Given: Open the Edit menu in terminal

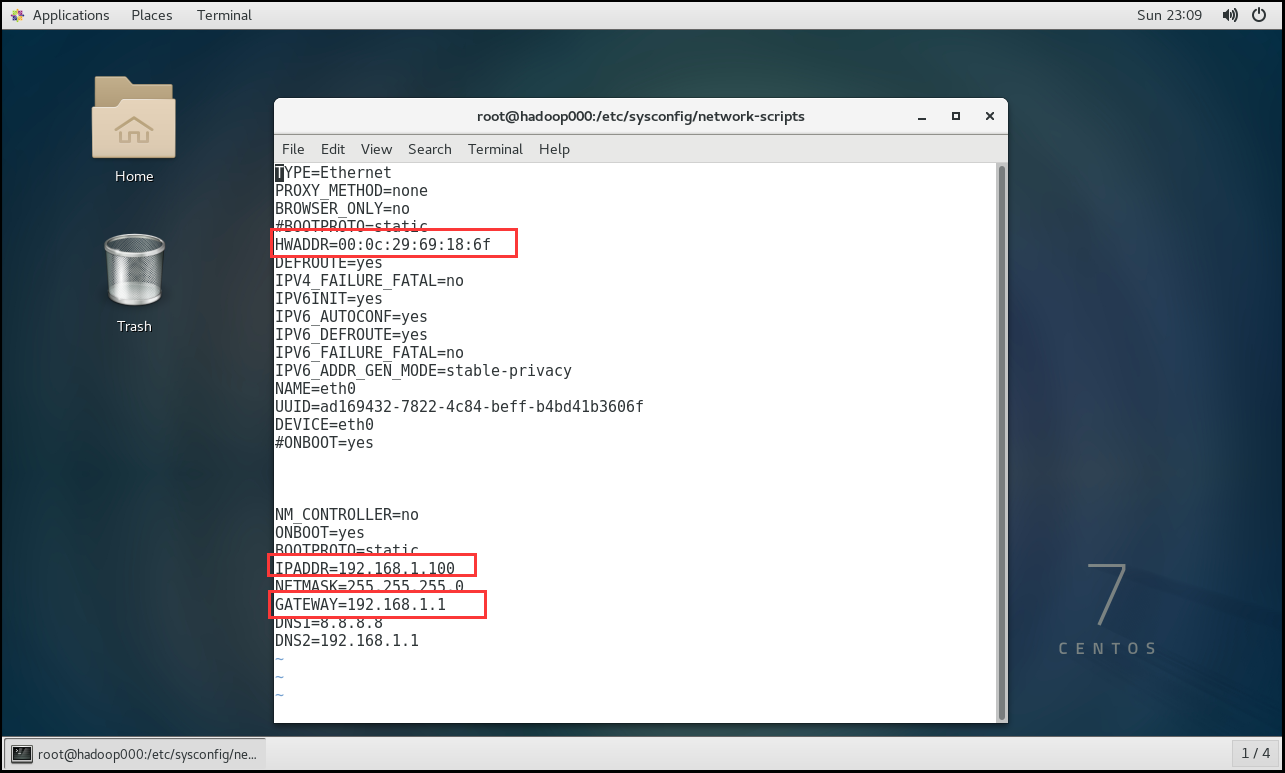Looking at the screenshot, I should pyautogui.click(x=333, y=149).
